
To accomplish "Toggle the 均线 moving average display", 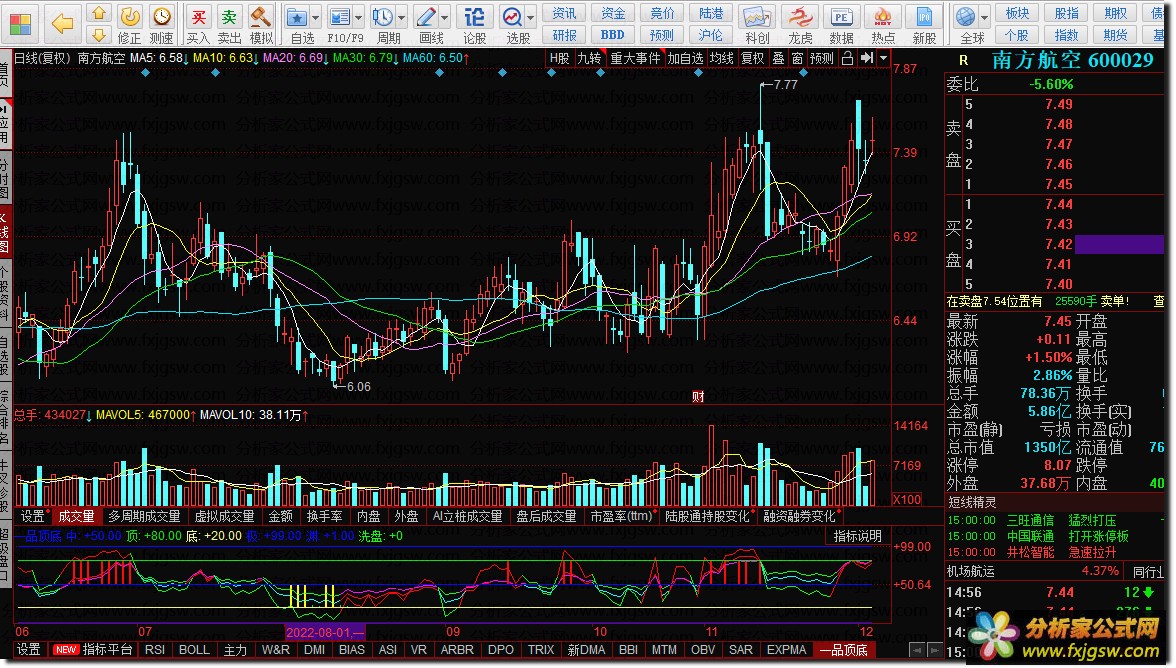I will (722, 58).
